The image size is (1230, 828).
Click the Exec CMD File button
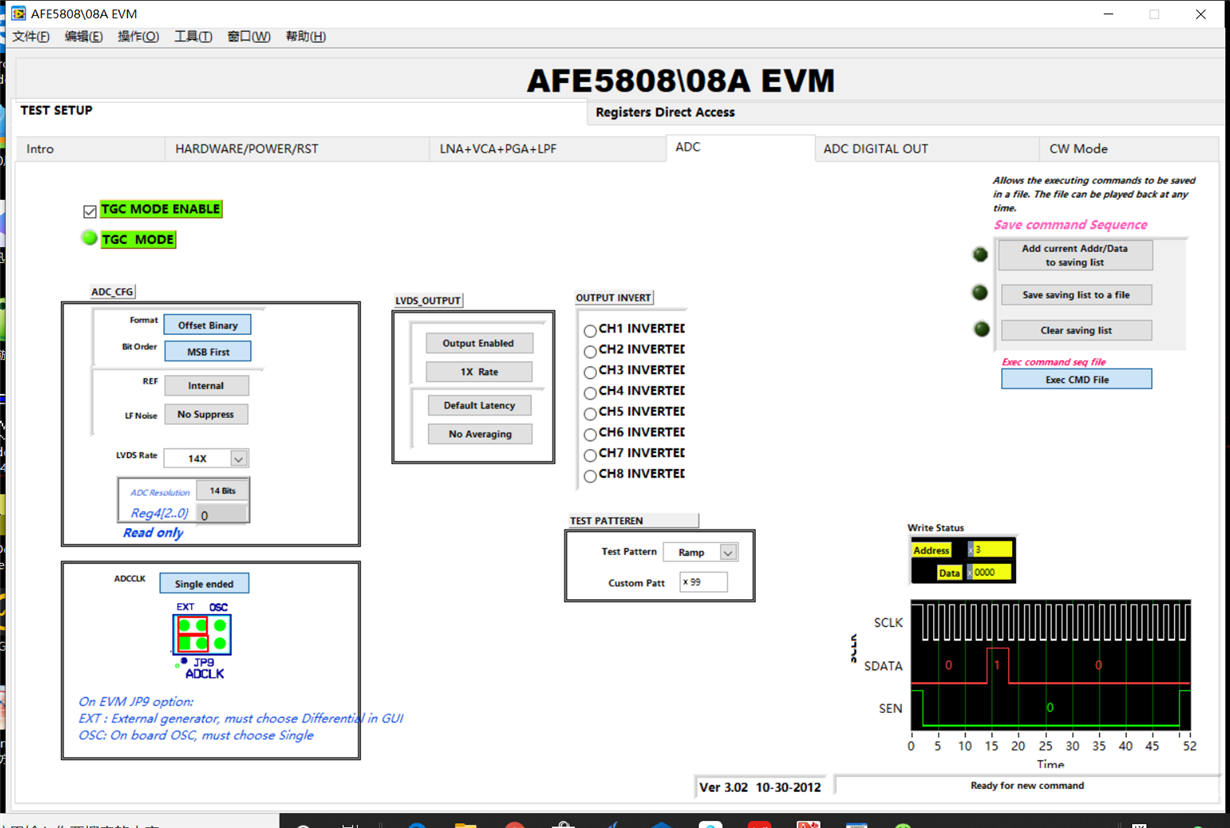1077,379
